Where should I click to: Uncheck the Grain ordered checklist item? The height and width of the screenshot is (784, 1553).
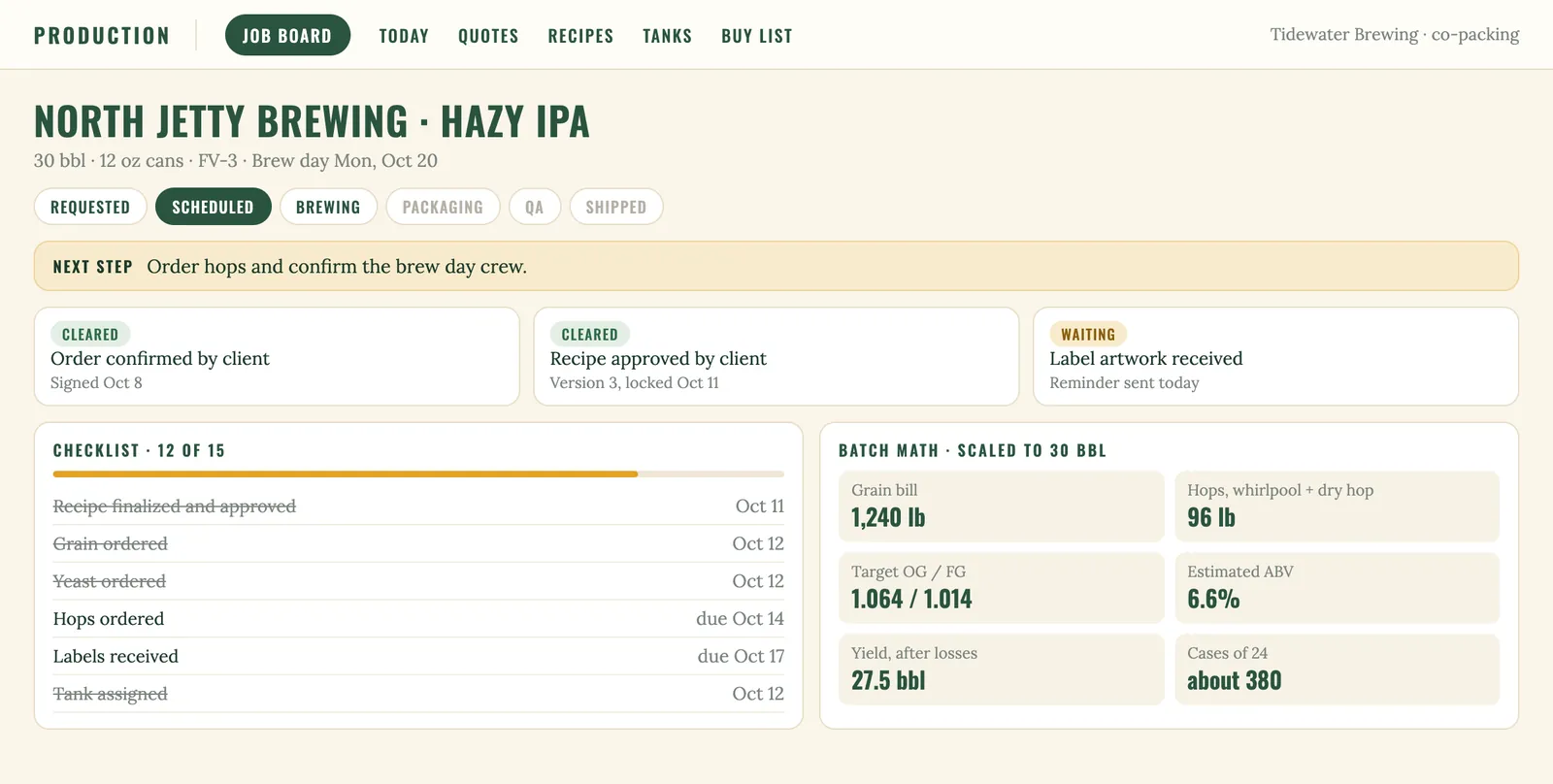[418, 543]
